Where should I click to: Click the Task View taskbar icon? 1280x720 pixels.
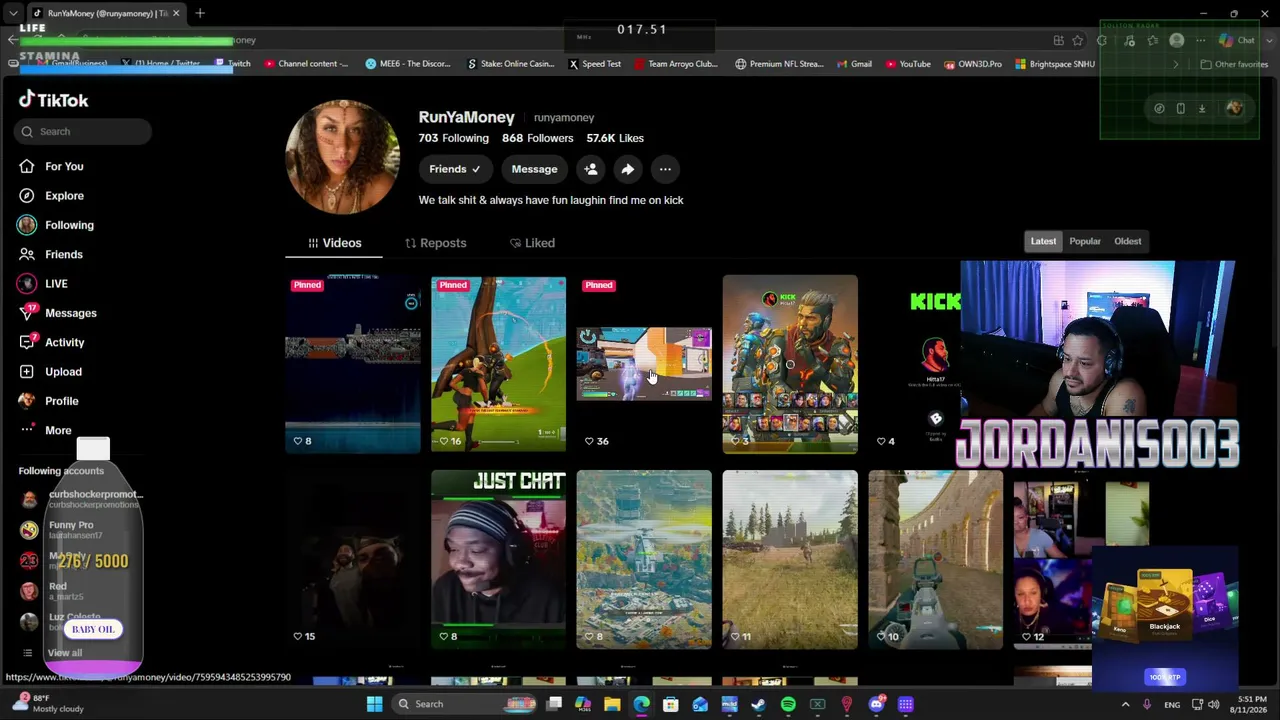tap(554, 704)
